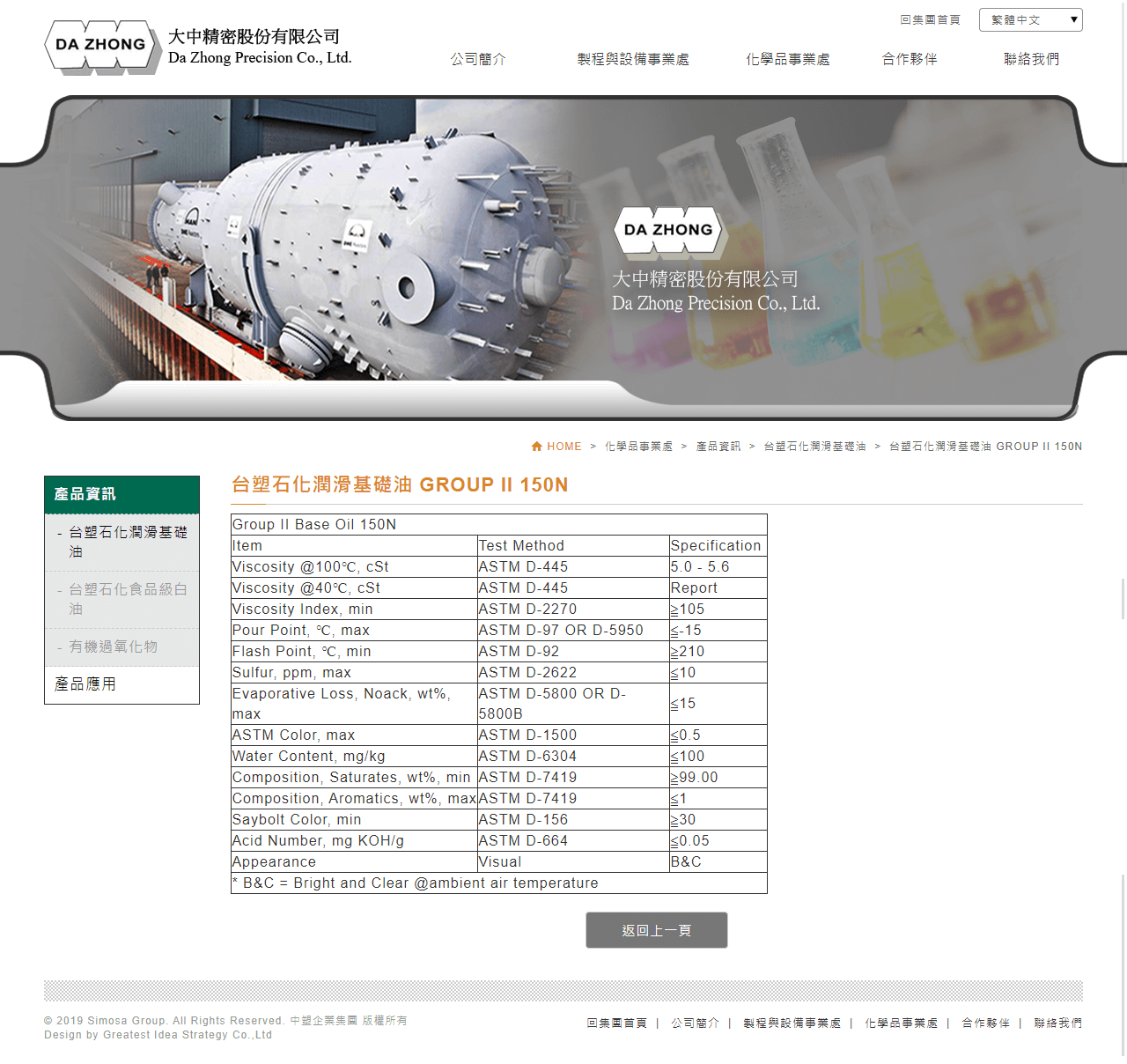Click 化學品事業處 in the breadcrumb

pos(639,447)
